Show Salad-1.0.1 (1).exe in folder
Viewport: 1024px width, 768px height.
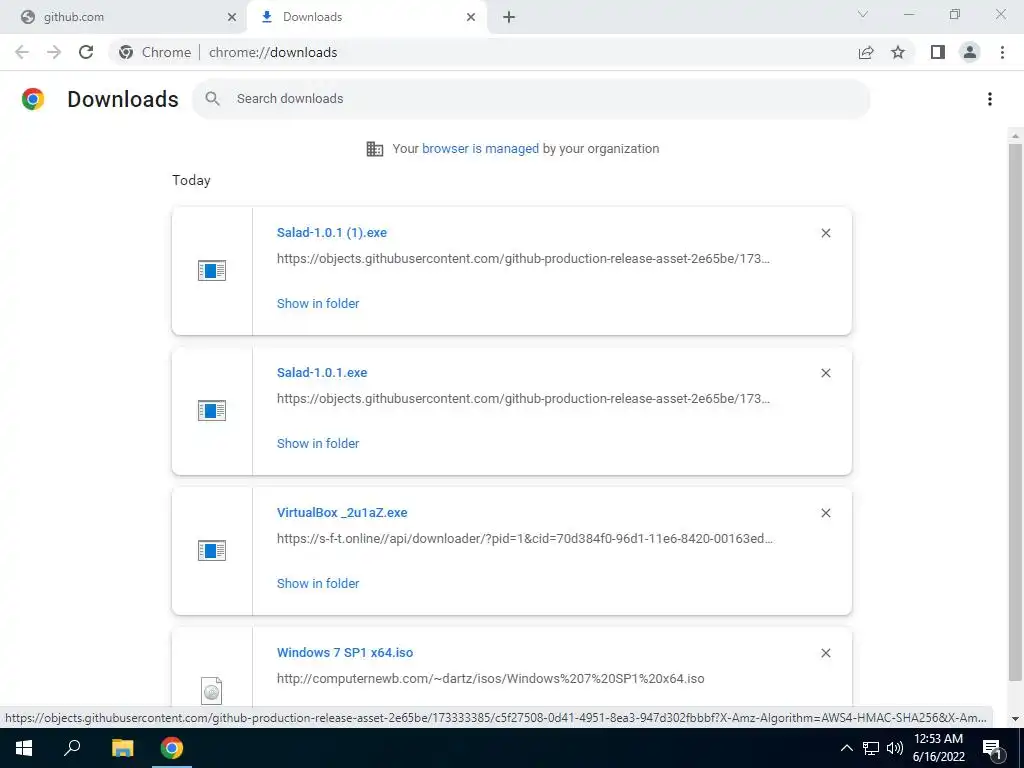pyautogui.click(x=318, y=303)
